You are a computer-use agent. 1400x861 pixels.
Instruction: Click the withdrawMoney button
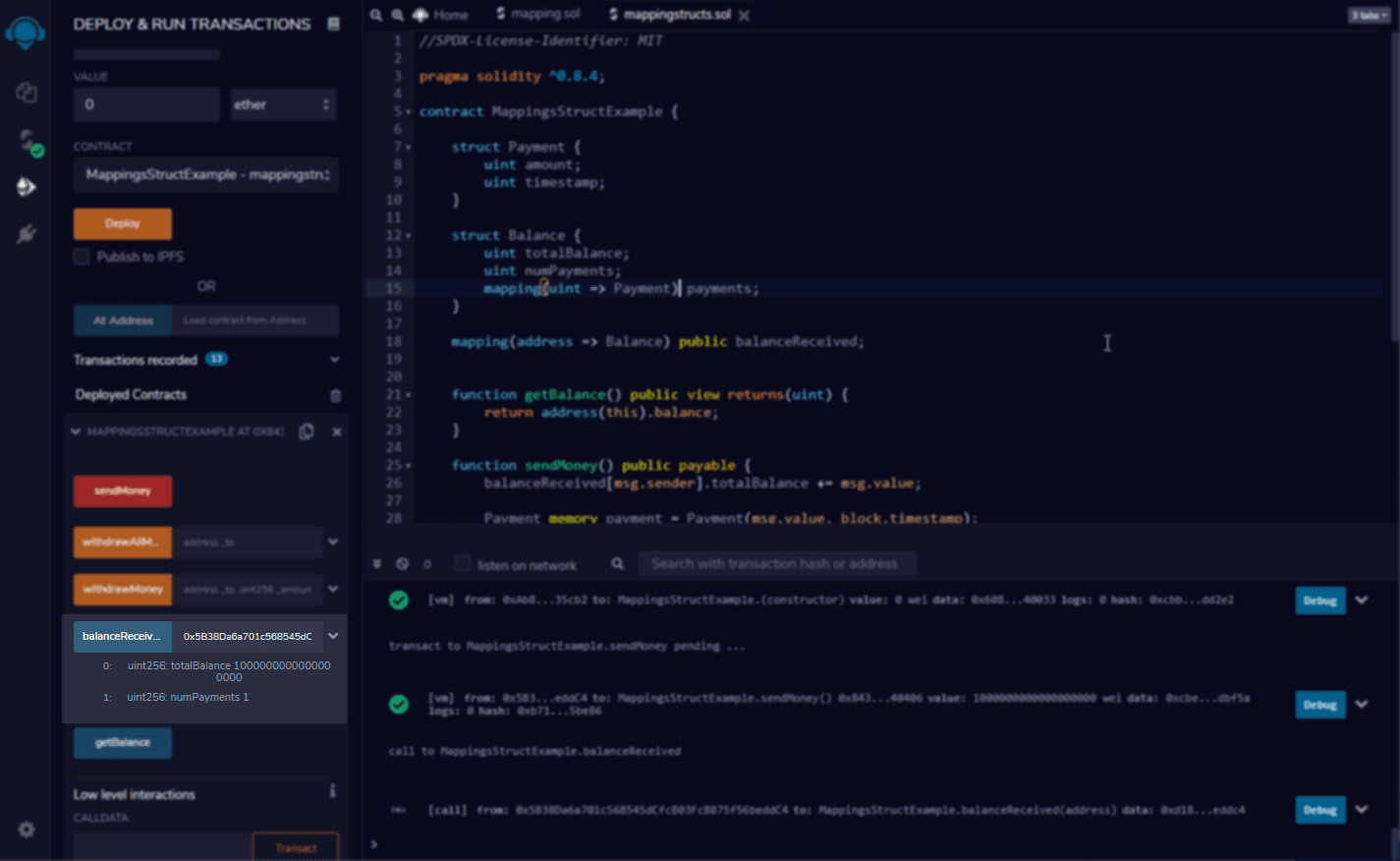coord(123,589)
